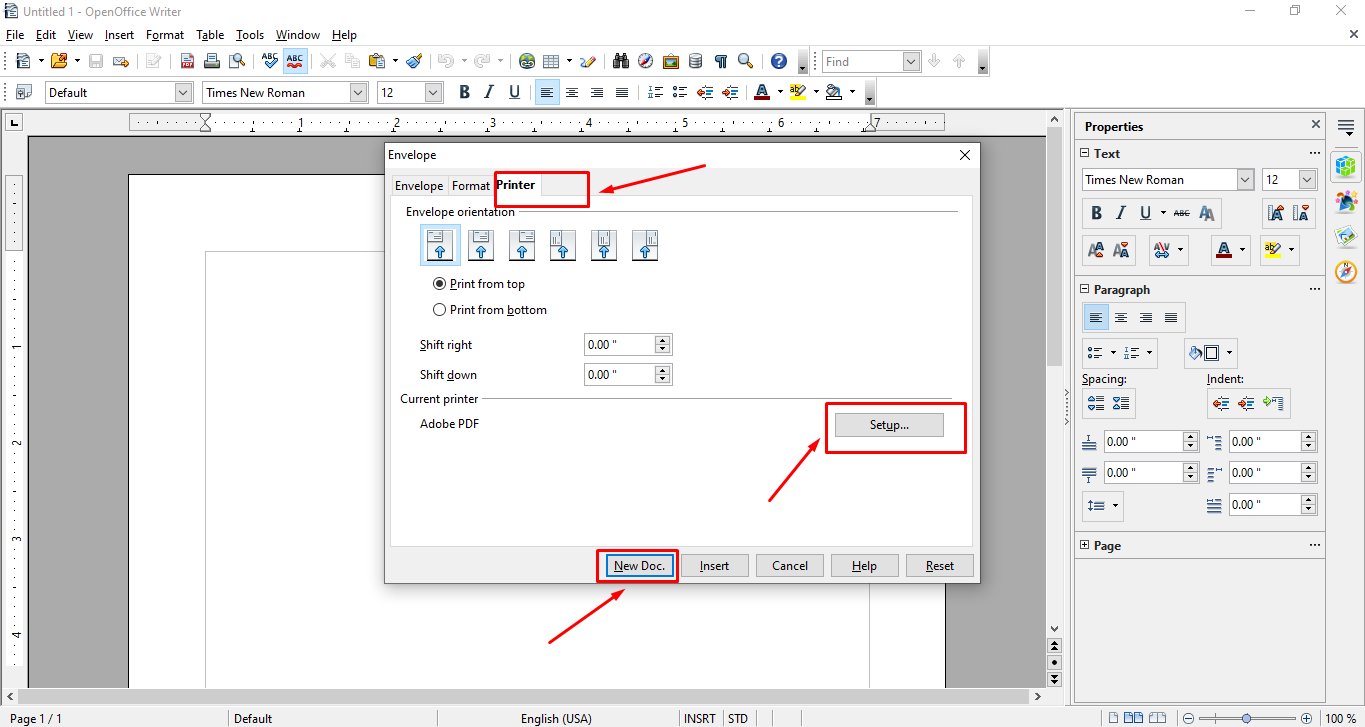Click the Setup... button
This screenshot has width=1365, height=727.
[x=889, y=425]
